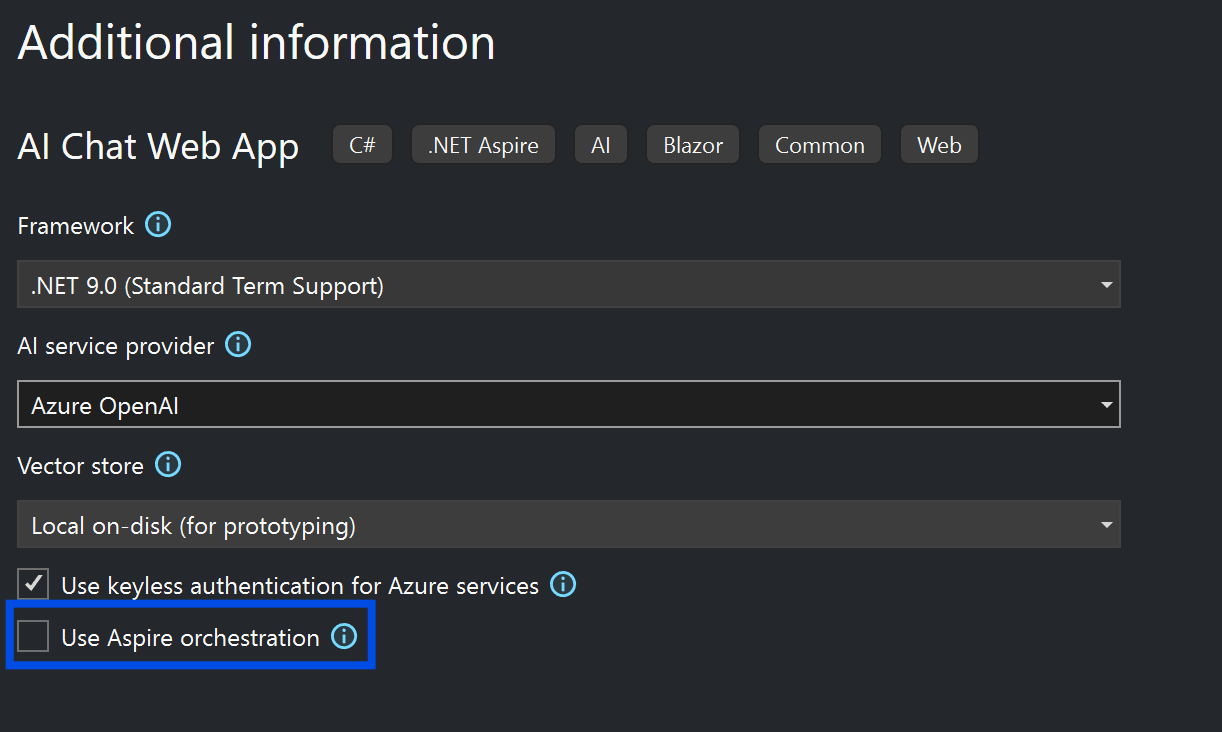
Task: Click the Blazor tag
Action: click(x=693, y=145)
